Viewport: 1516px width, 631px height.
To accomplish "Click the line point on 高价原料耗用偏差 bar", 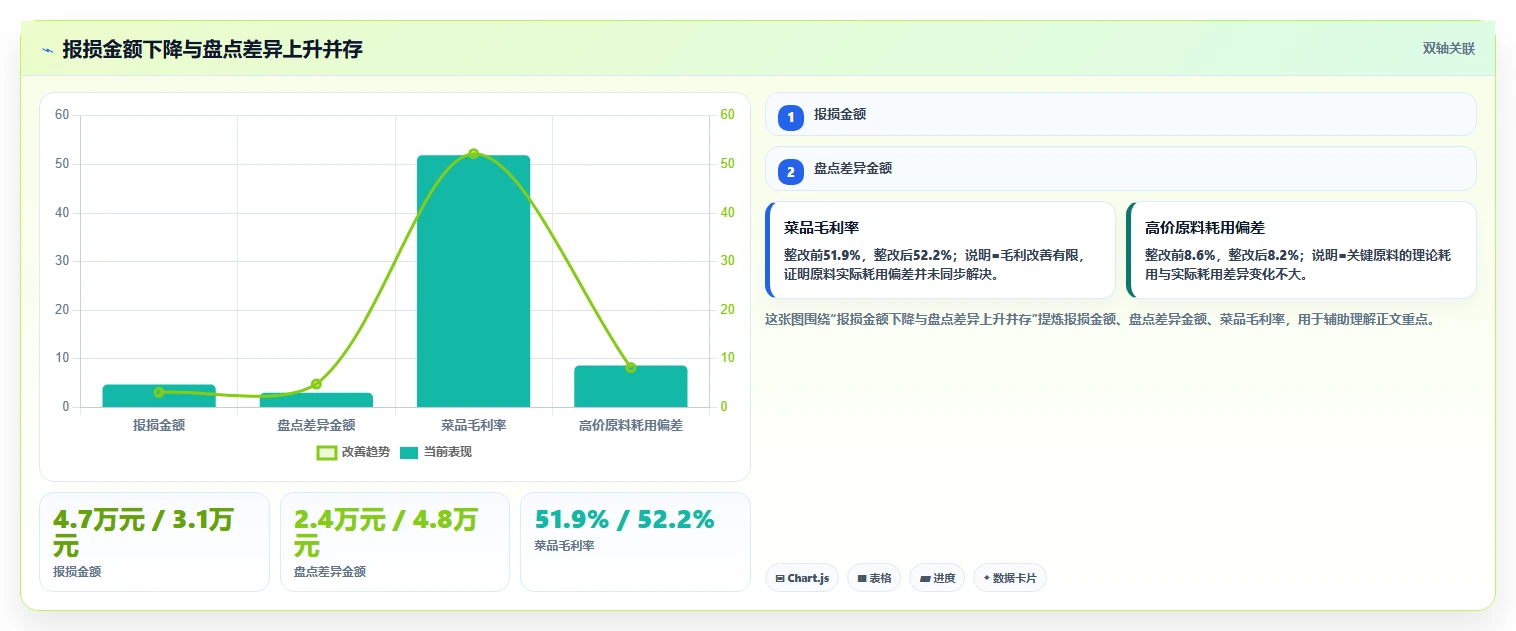I will click(631, 368).
